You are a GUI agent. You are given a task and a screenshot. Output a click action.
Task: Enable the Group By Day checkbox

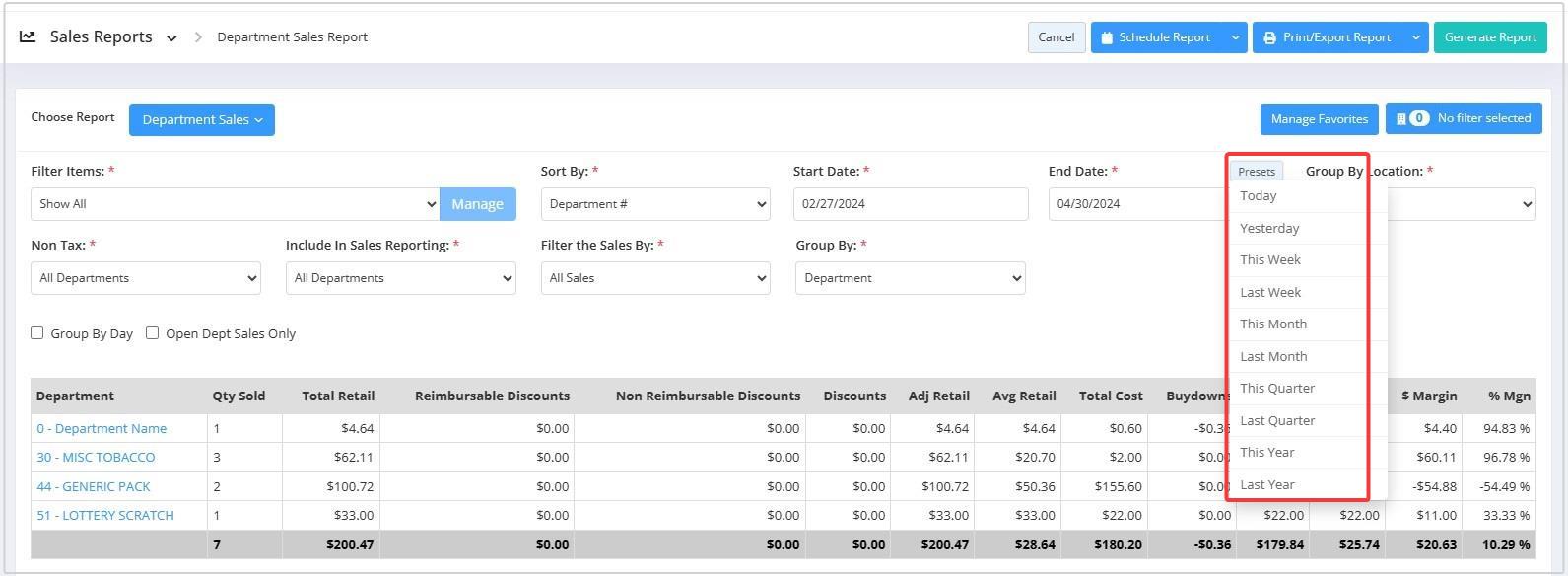pos(37,333)
